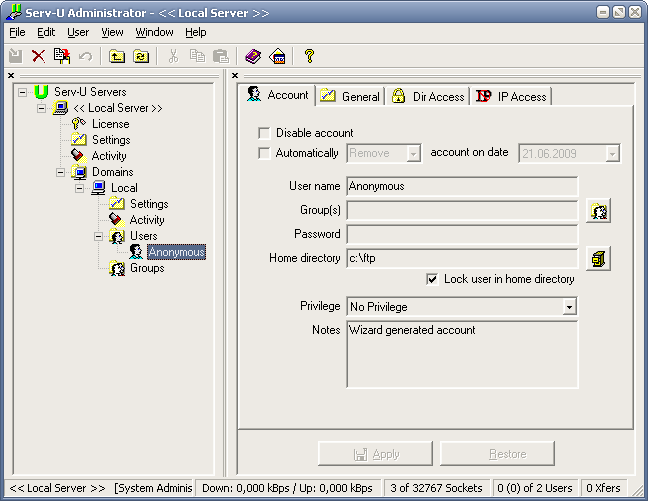Viewport: 648px width, 501px height.
Task: Click the browse home directory icon
Action: (x=598, y=259)
